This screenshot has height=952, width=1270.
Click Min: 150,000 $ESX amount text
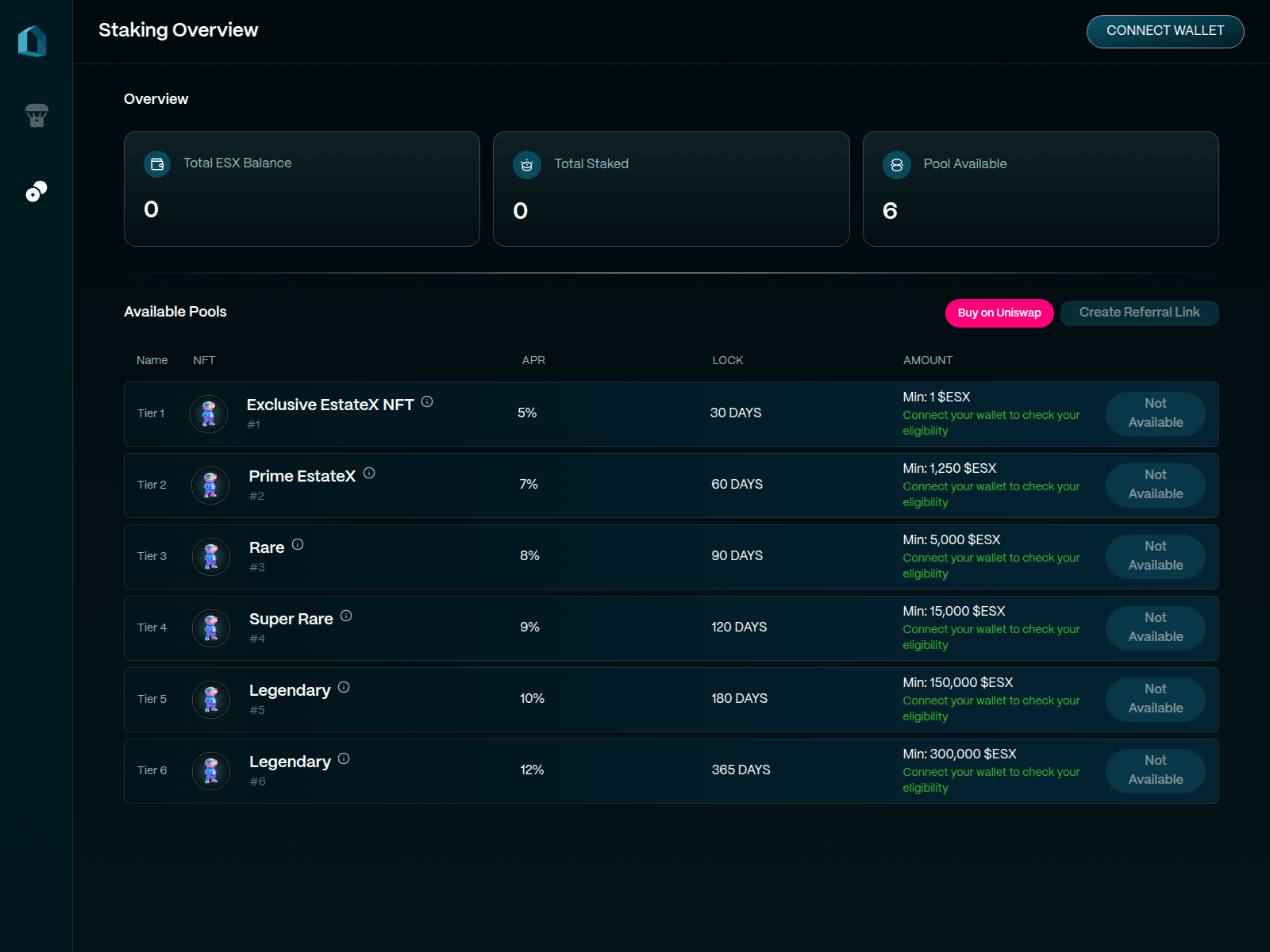coord(958,682)
